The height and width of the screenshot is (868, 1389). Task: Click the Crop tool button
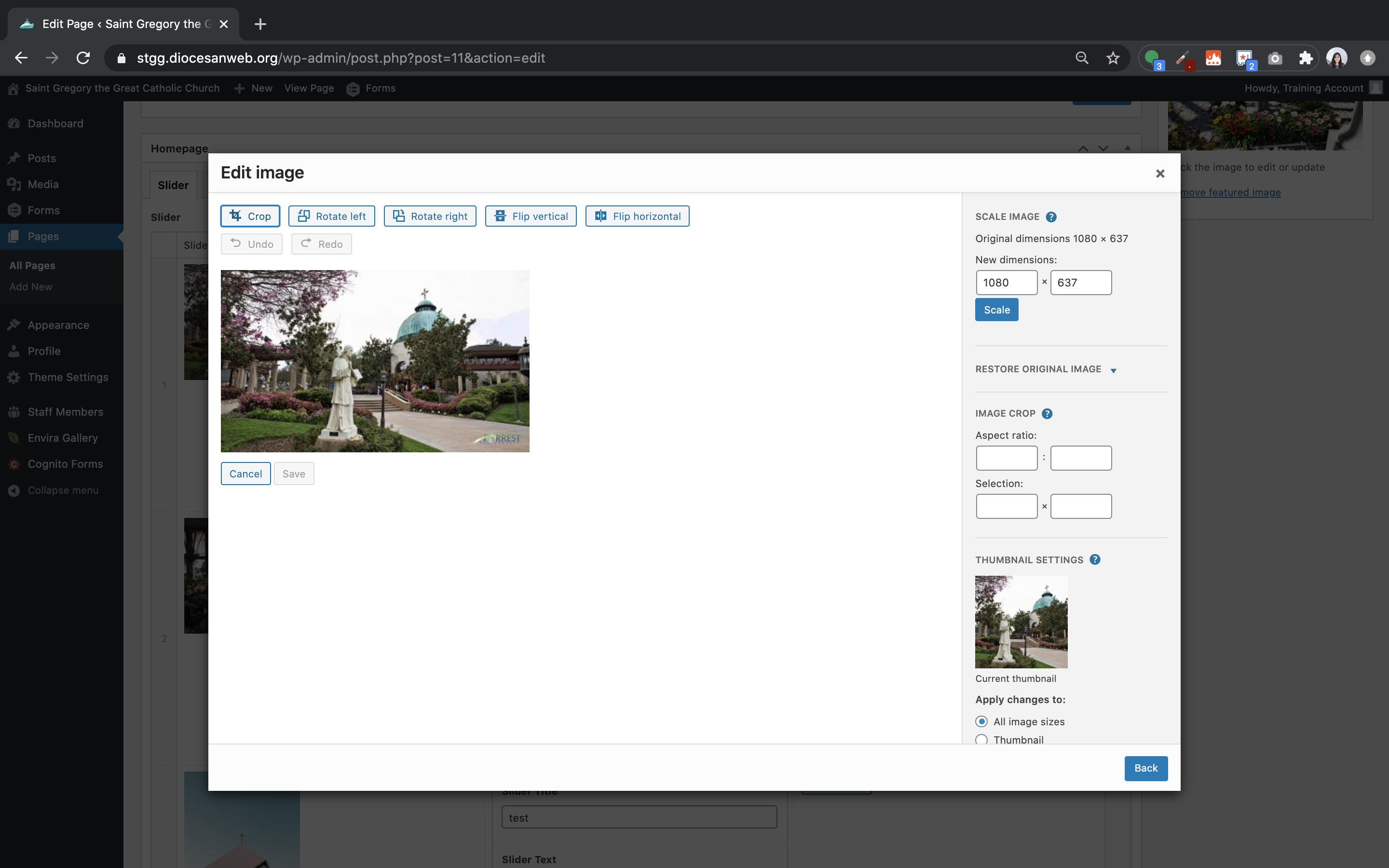pyautogui.click(x=250, y=216)
